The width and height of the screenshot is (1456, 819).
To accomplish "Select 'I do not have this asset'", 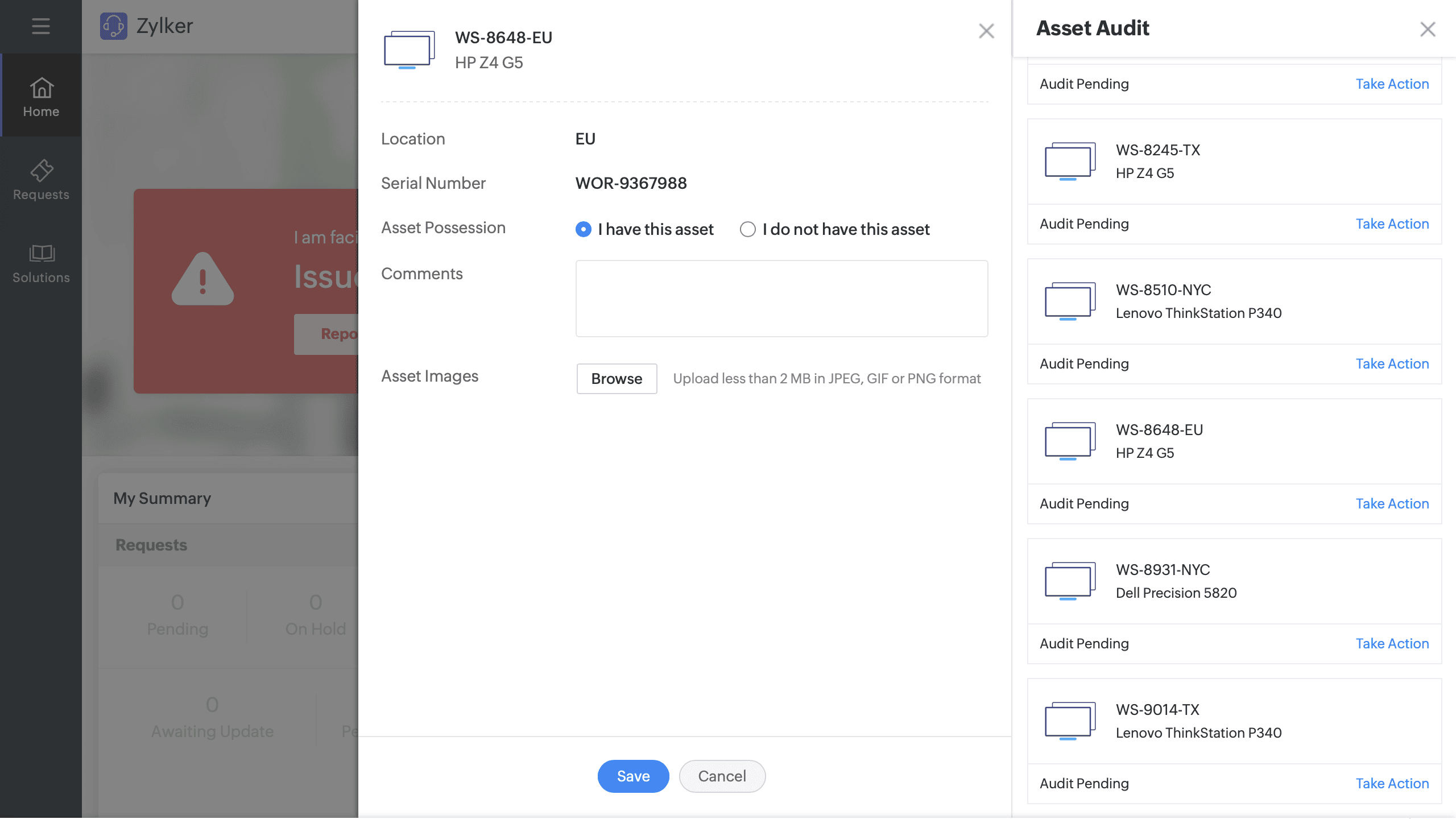I will 747,229.
